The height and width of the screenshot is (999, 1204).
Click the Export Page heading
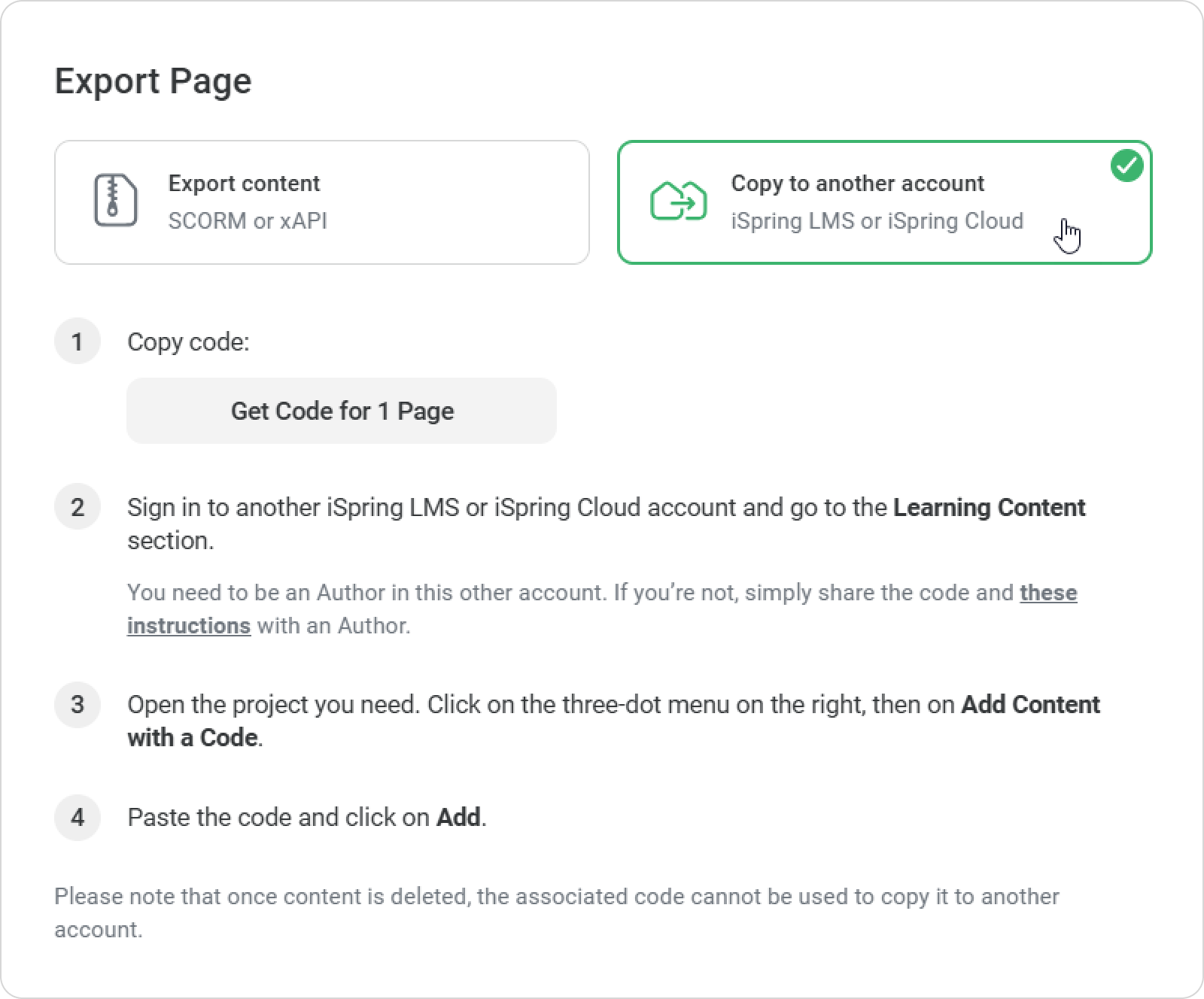pyautogui.click(x=153, y=81)
